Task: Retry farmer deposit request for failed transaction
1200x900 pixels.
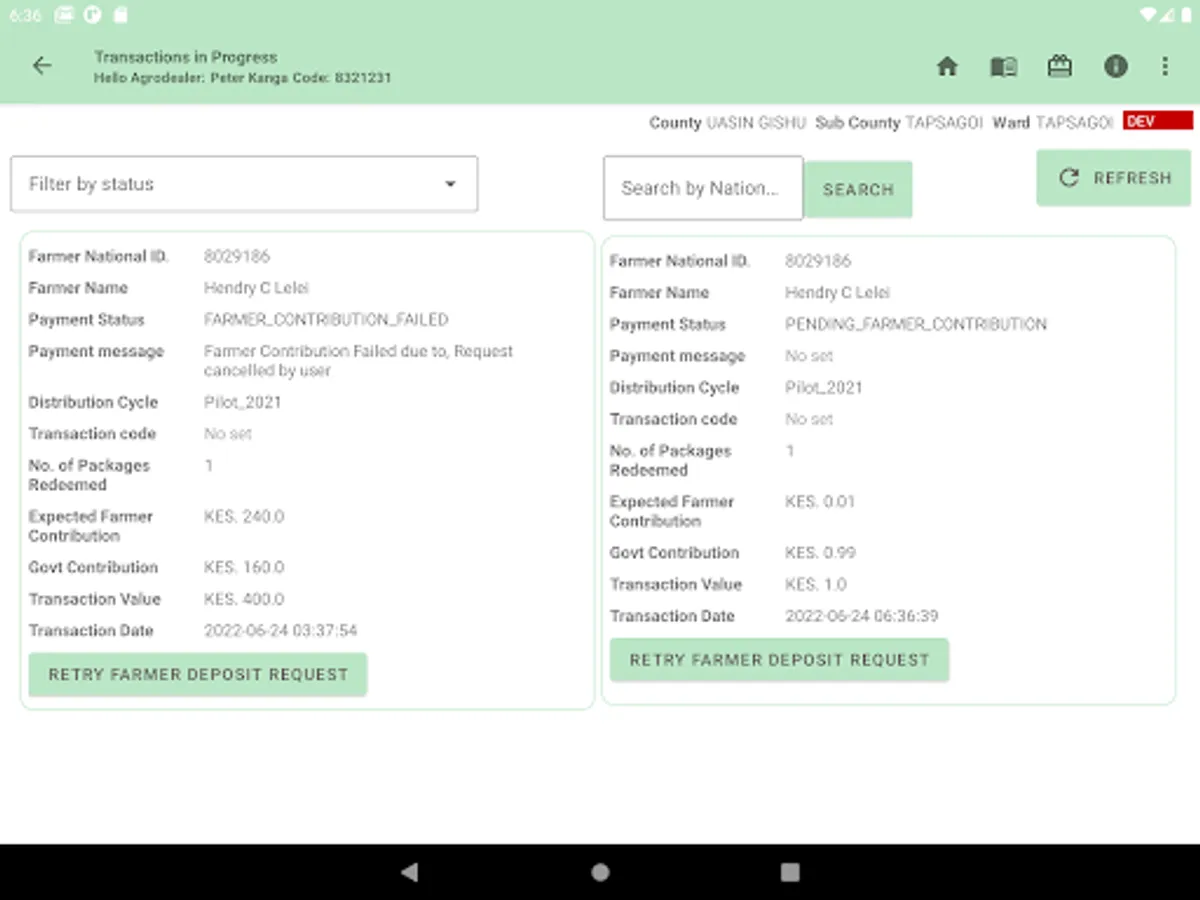Action: (x=198, y=675)
